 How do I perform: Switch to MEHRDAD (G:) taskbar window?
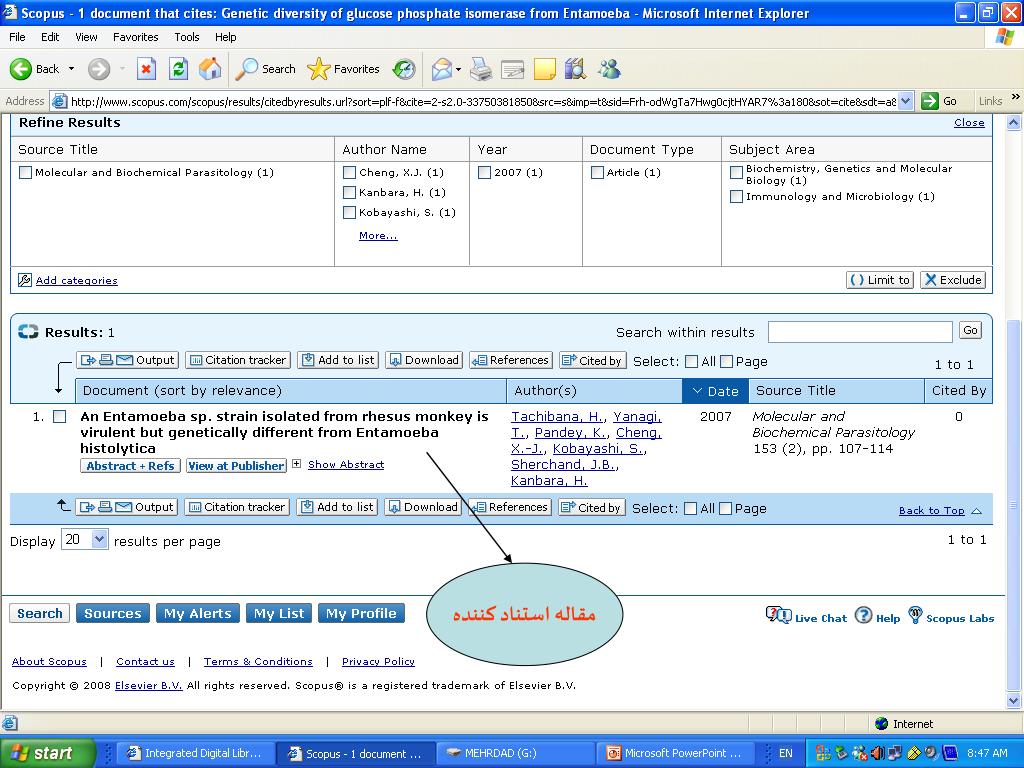point(515,754)
